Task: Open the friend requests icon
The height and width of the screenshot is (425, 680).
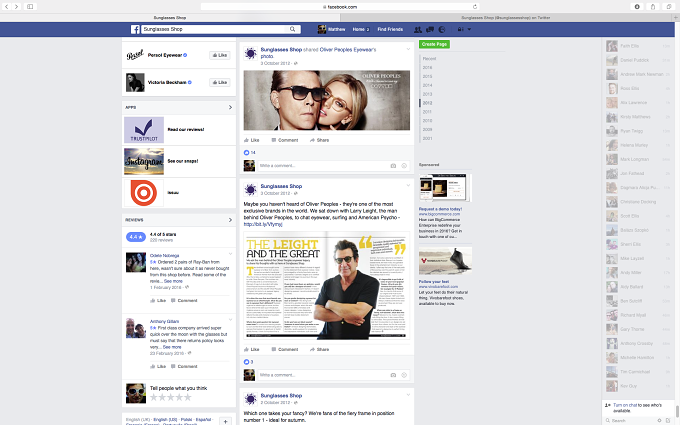Action: tap(418, 29)
